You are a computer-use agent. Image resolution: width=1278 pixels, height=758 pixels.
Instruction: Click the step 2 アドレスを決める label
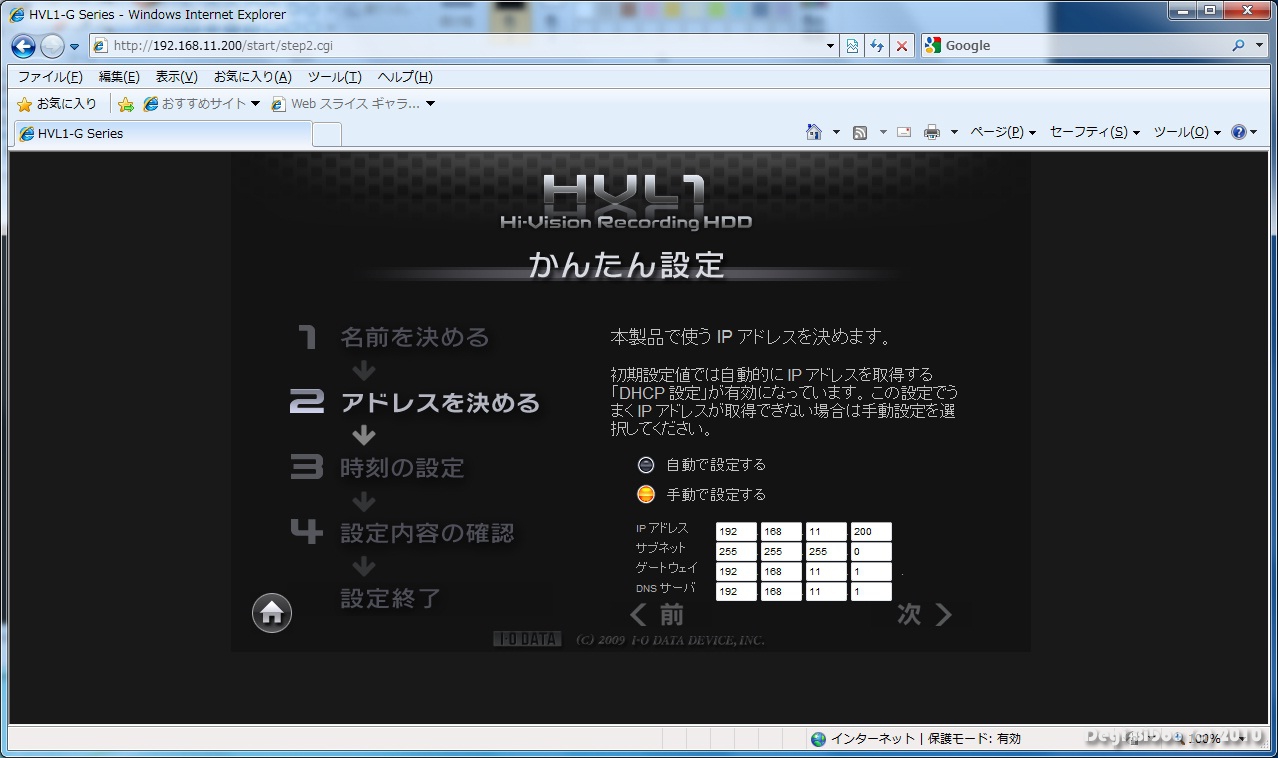click(x=440, y=403)
